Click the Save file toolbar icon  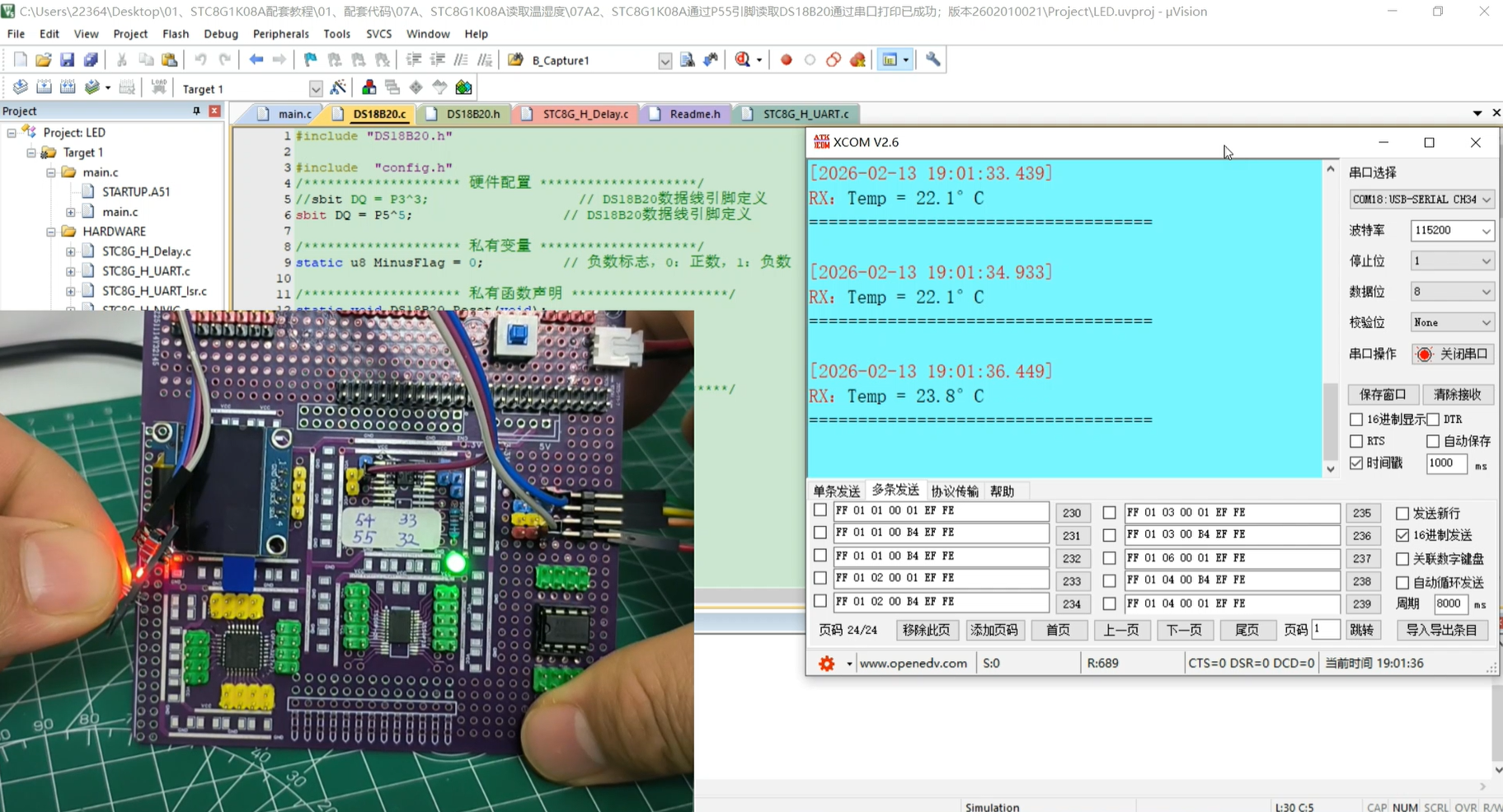[67, 60]
